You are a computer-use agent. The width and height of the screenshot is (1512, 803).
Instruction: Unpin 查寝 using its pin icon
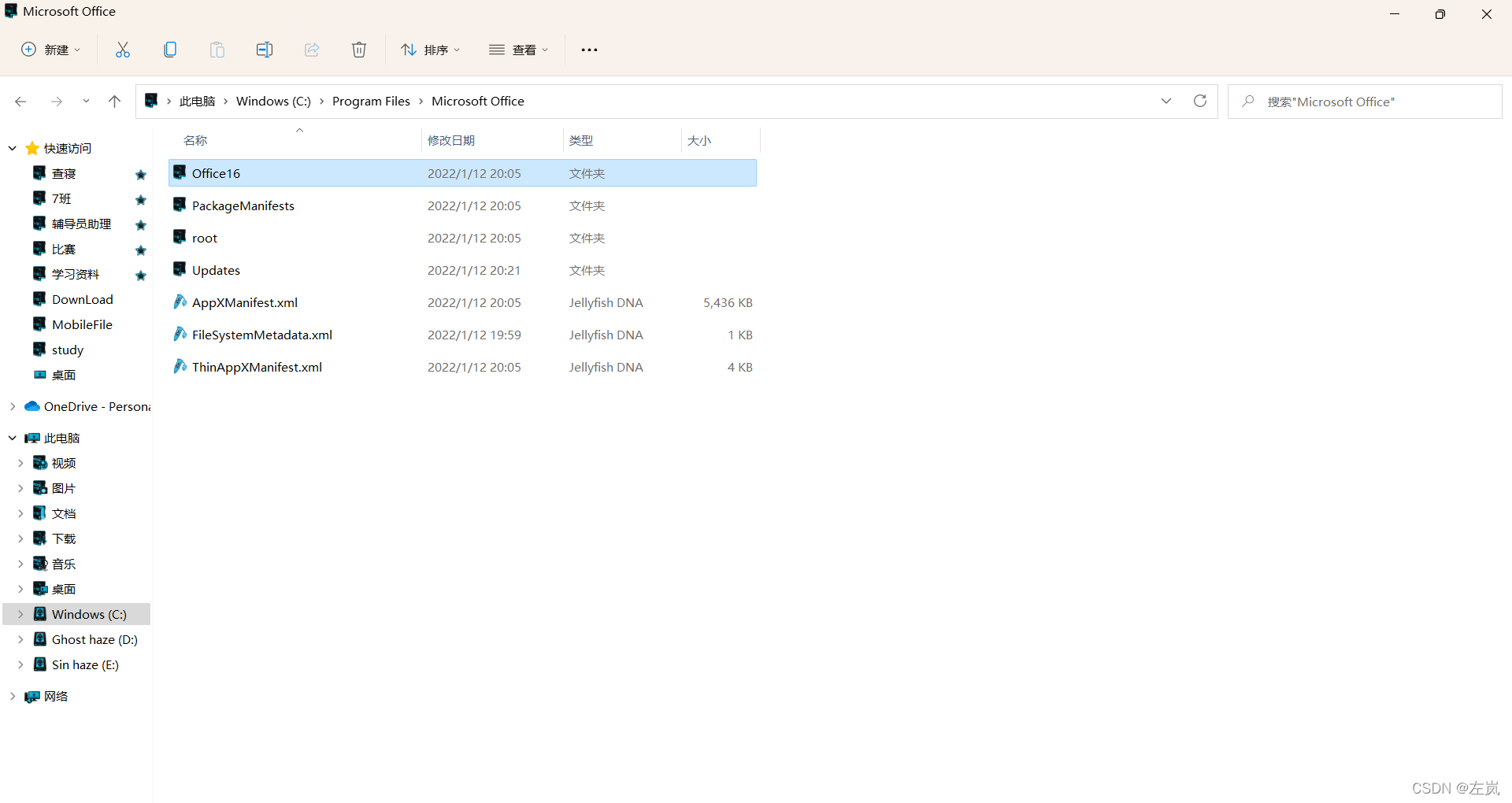point(141,174)
